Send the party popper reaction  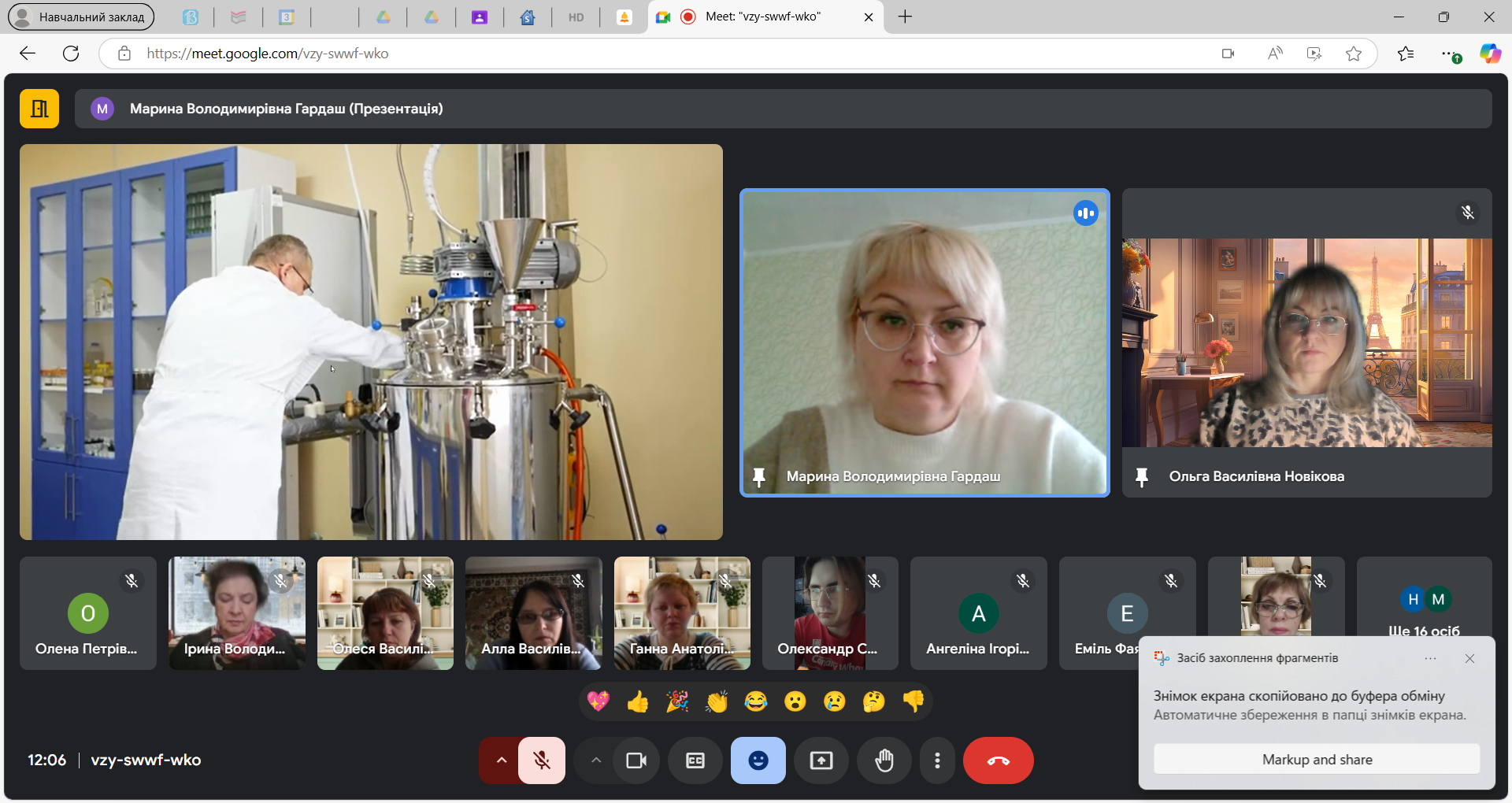coord(677,701)
